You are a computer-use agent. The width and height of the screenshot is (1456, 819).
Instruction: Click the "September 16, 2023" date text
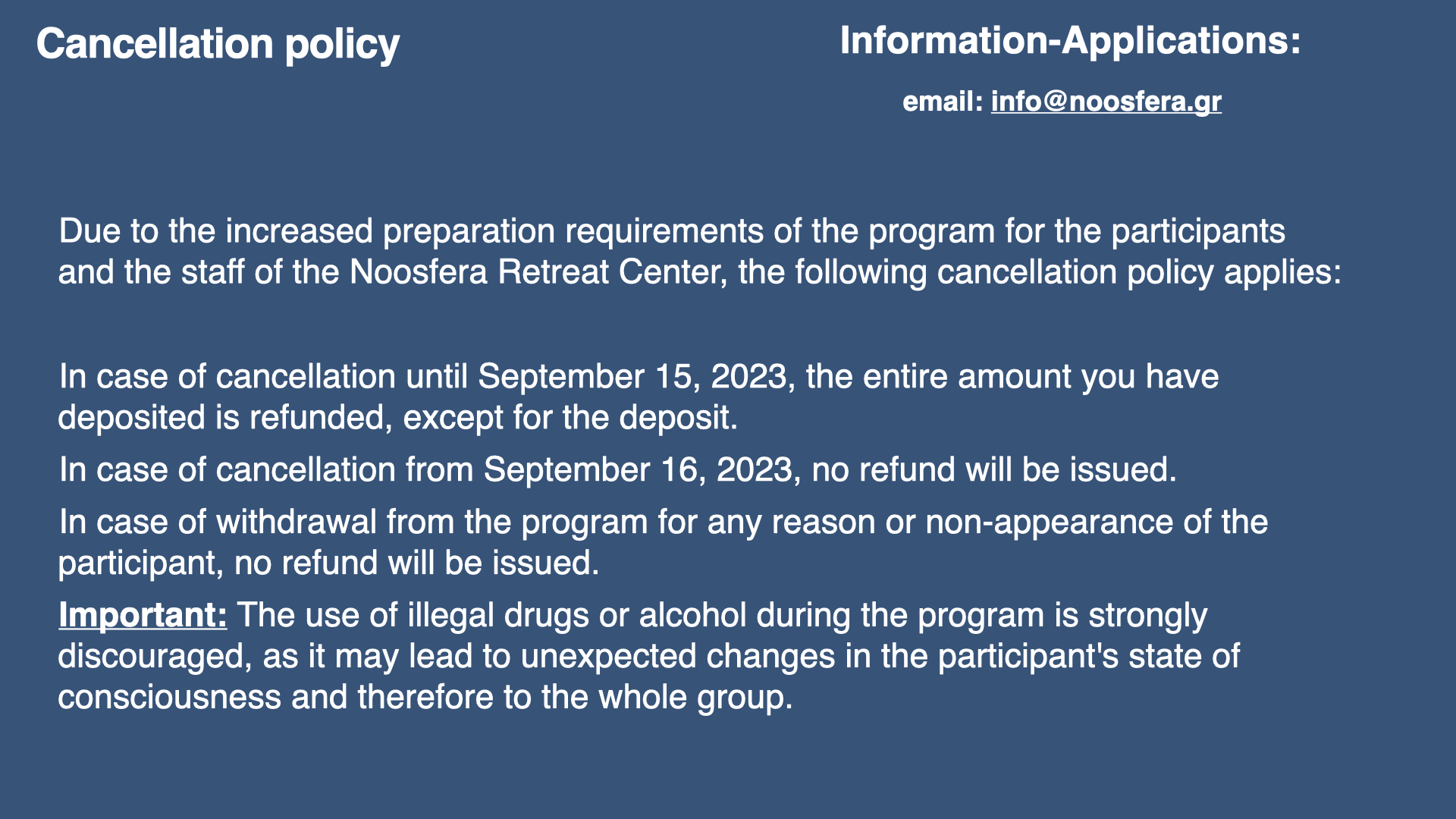[x=638, y=470]
